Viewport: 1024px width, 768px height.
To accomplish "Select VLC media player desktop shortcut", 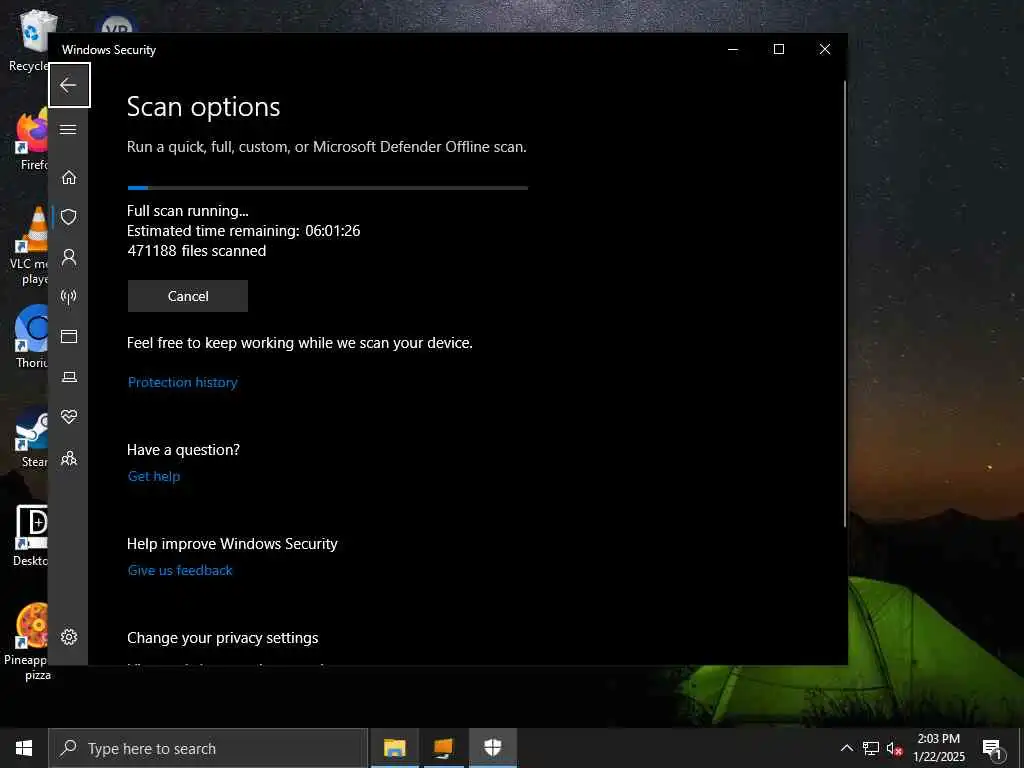I will [x=29, y=247].
